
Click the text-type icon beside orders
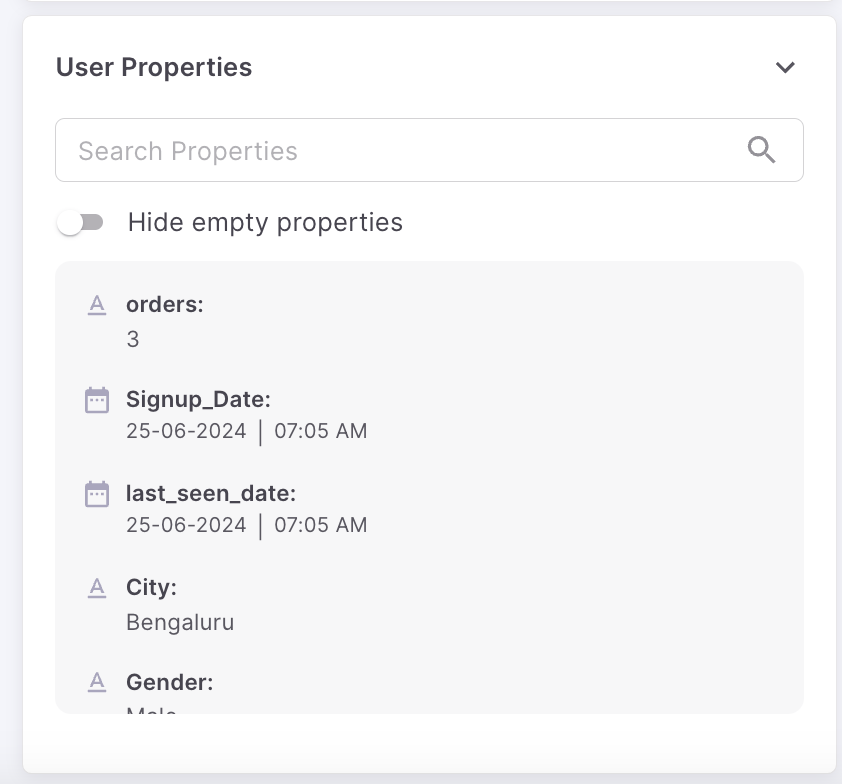(97, 306)
